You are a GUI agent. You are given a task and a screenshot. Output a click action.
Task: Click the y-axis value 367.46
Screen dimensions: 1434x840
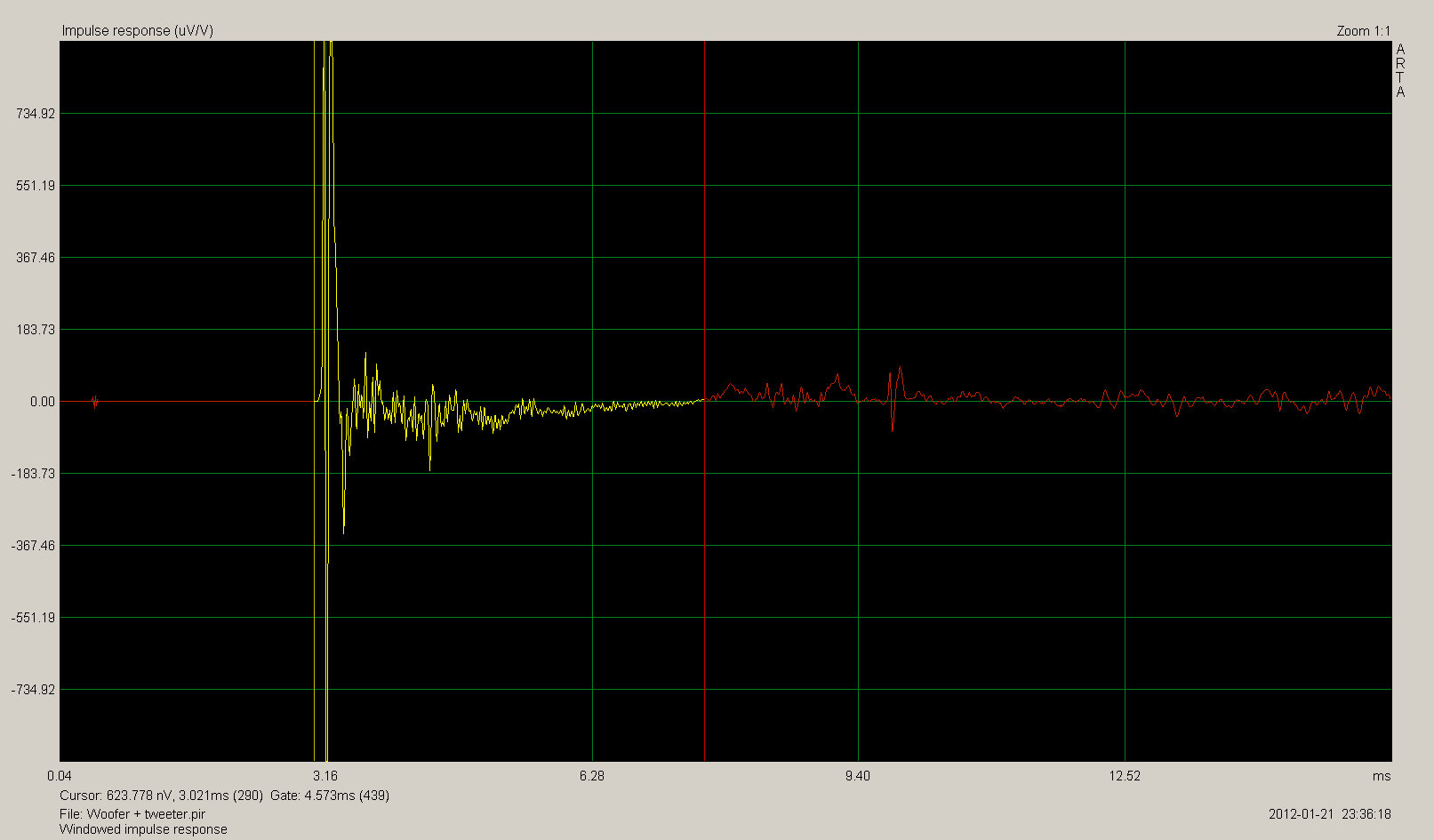[x=36, y=258]
